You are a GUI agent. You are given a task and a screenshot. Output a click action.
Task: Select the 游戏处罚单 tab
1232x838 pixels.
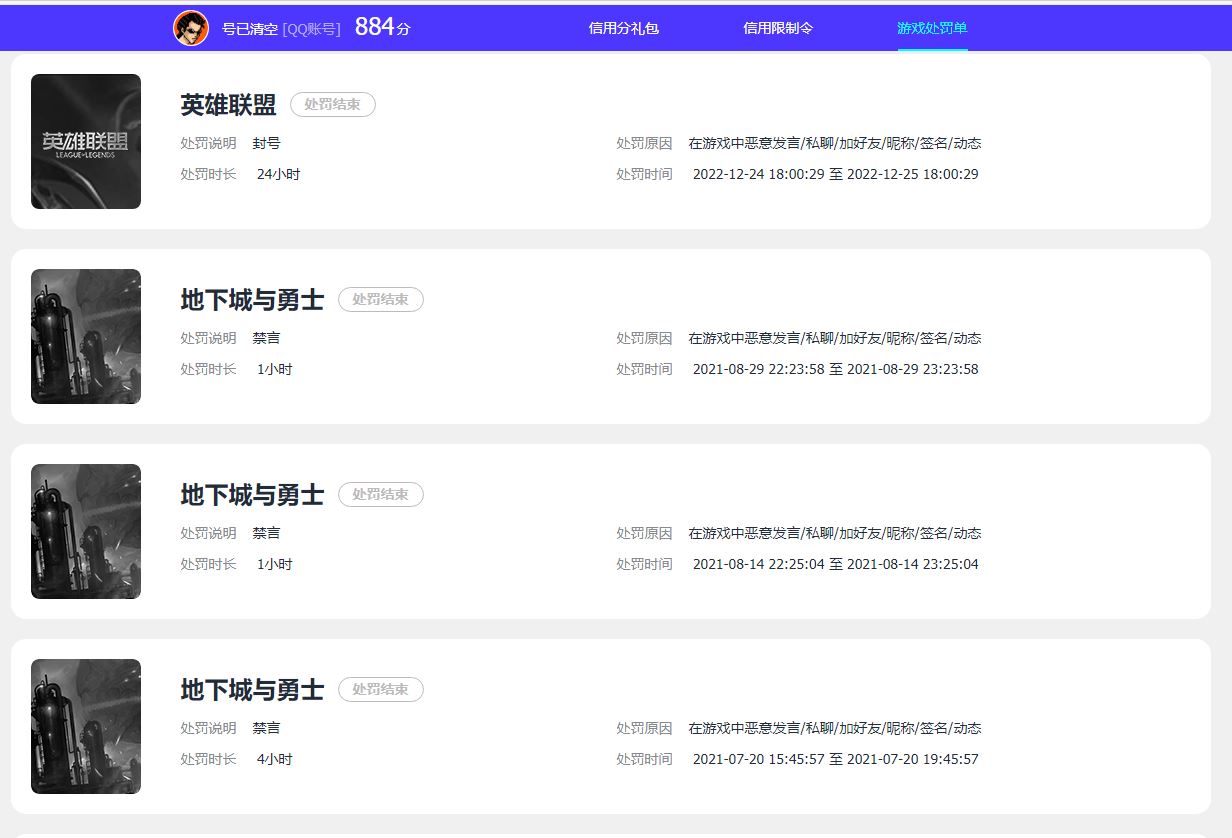(932, 28)
